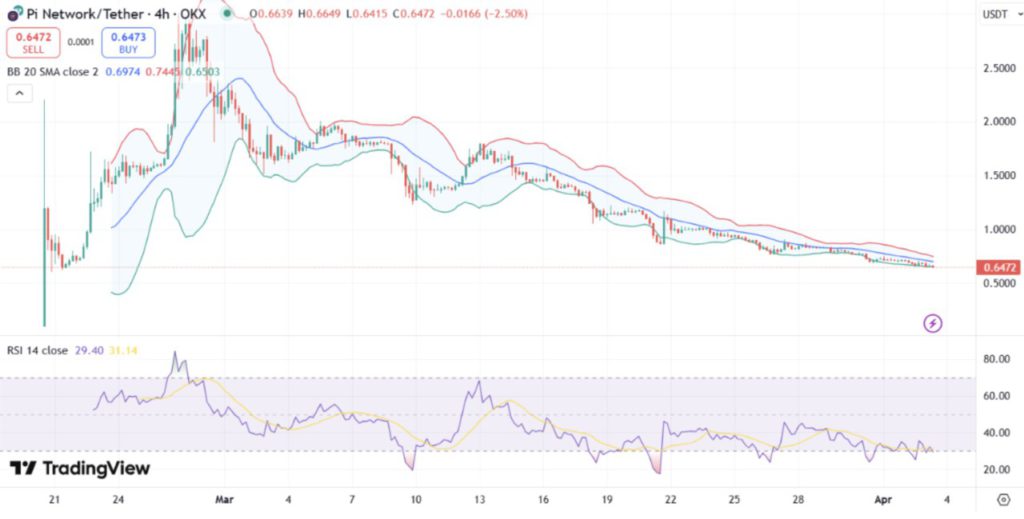Click the 0.6472 current price tag on the axis
The image size is (1024, 519).
[999, 267]
